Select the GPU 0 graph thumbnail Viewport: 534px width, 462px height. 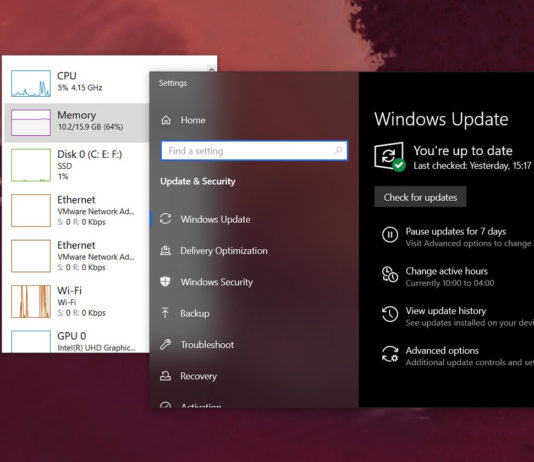click(31, 341)
